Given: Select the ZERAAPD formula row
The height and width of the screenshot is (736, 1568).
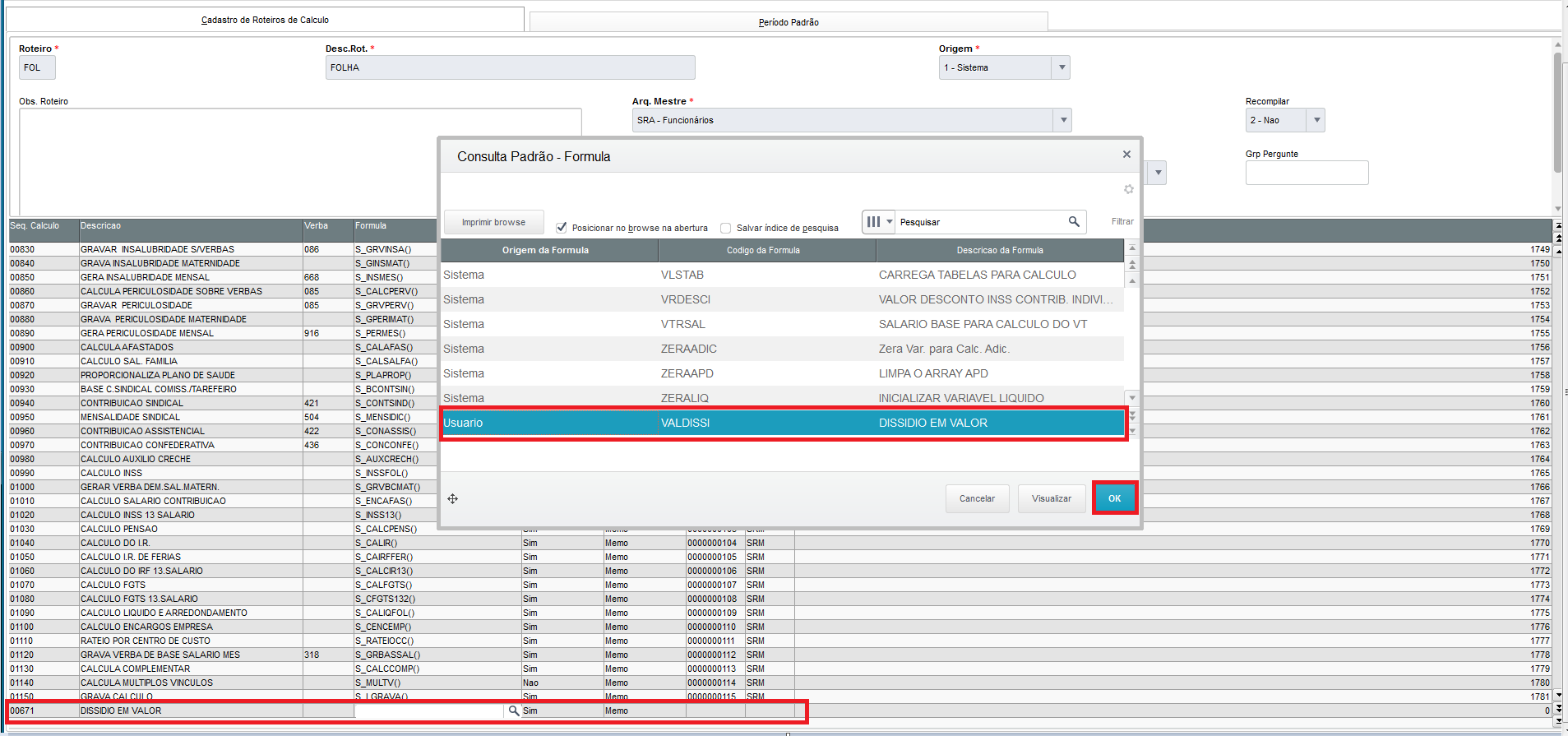Looking at the screenshot, I should pyautogui.click(x=782, y=373).
